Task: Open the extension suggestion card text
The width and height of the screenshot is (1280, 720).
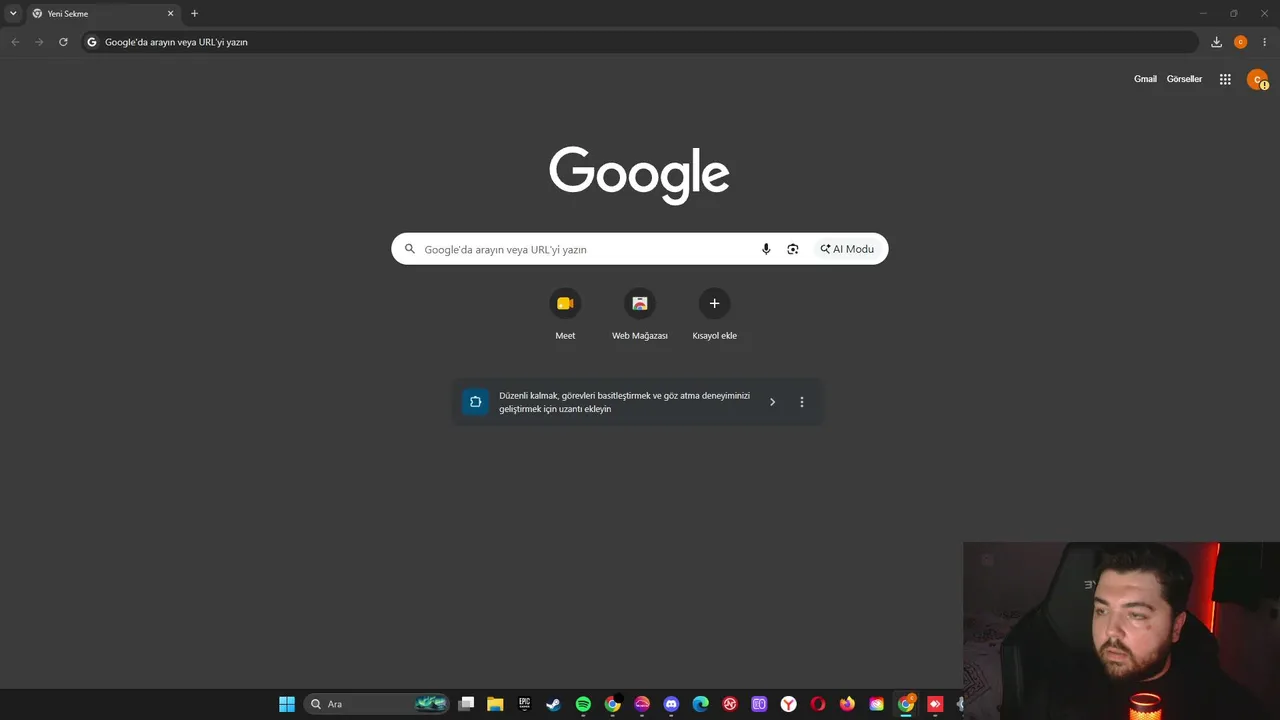Action: tap(624, 402)
